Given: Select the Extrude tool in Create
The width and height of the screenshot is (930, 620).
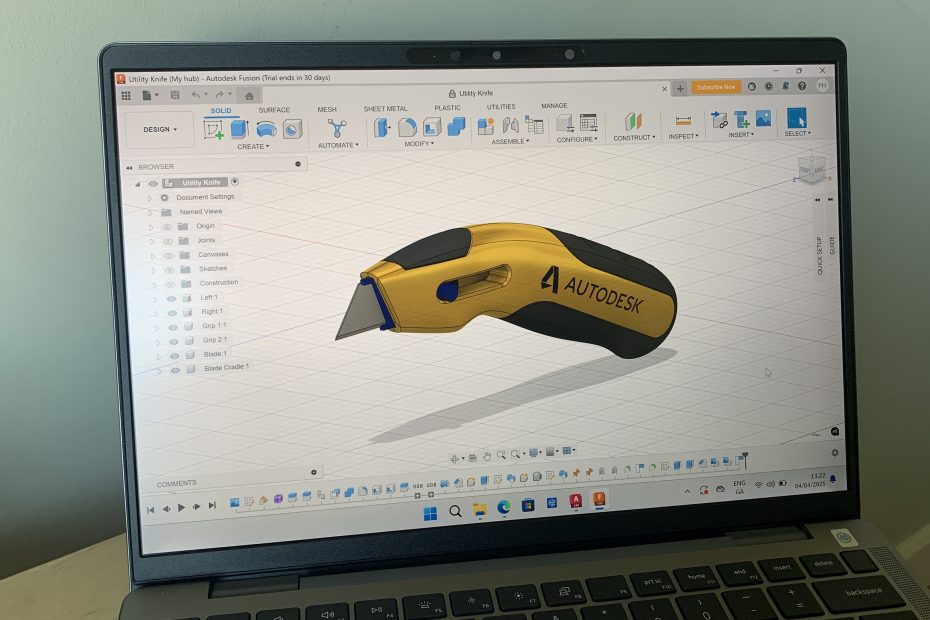Looking at the screenshot, I should (x=239, y=129).
